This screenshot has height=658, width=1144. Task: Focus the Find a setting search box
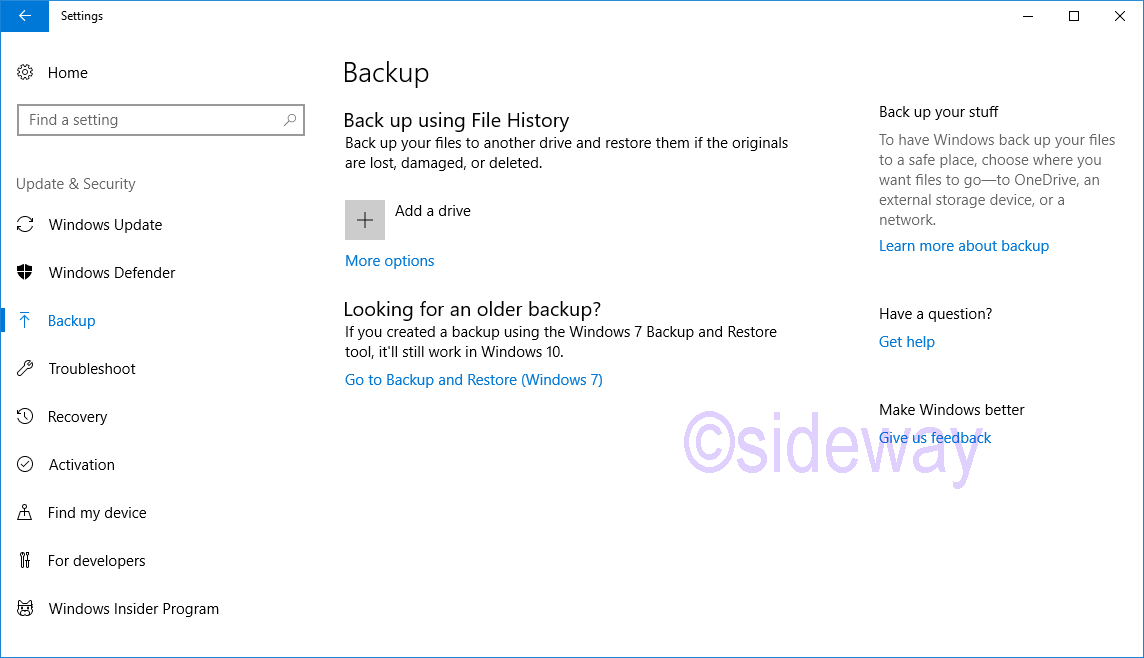(150, 120)
